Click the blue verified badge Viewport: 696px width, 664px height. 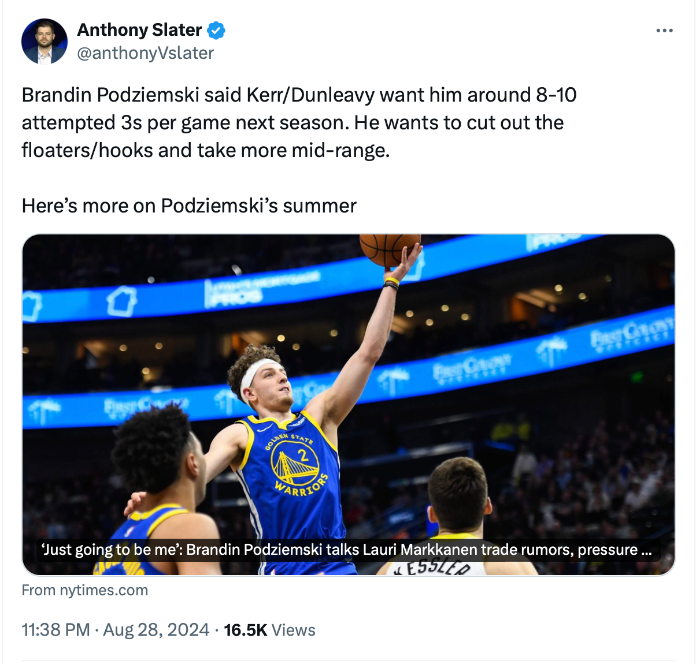(x=217, y=30)
